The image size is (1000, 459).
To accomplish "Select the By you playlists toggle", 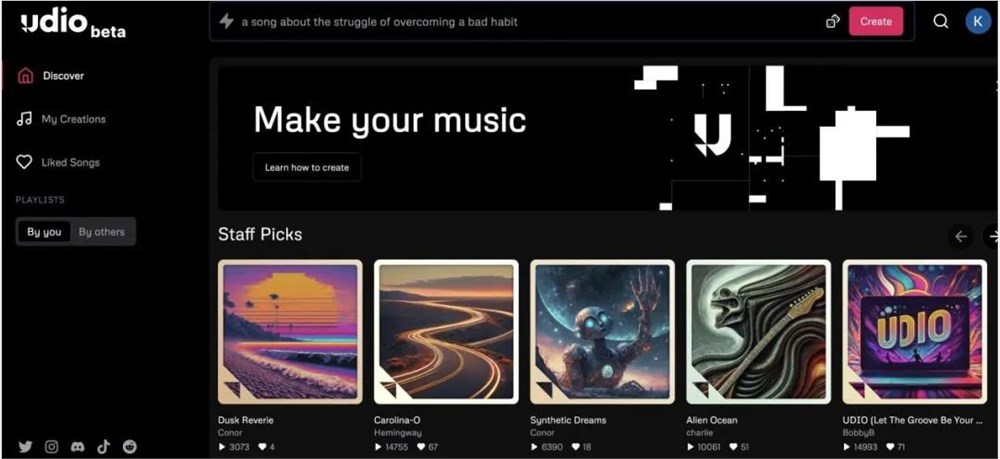I will [x=44, y=232].
